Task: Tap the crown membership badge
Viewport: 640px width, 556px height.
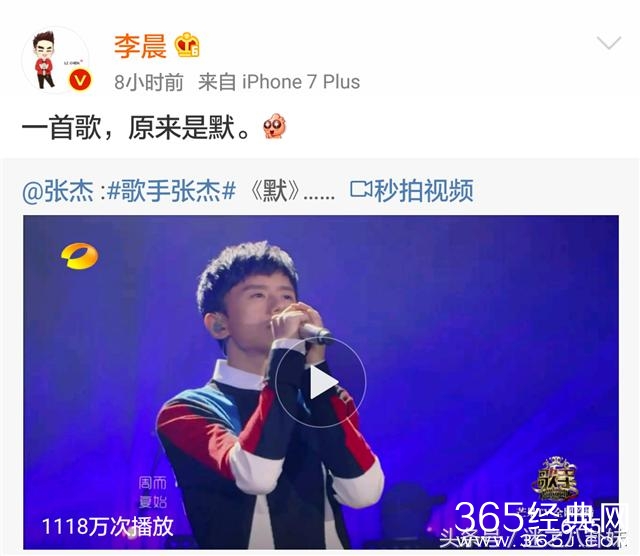Action: coord(187,44)
